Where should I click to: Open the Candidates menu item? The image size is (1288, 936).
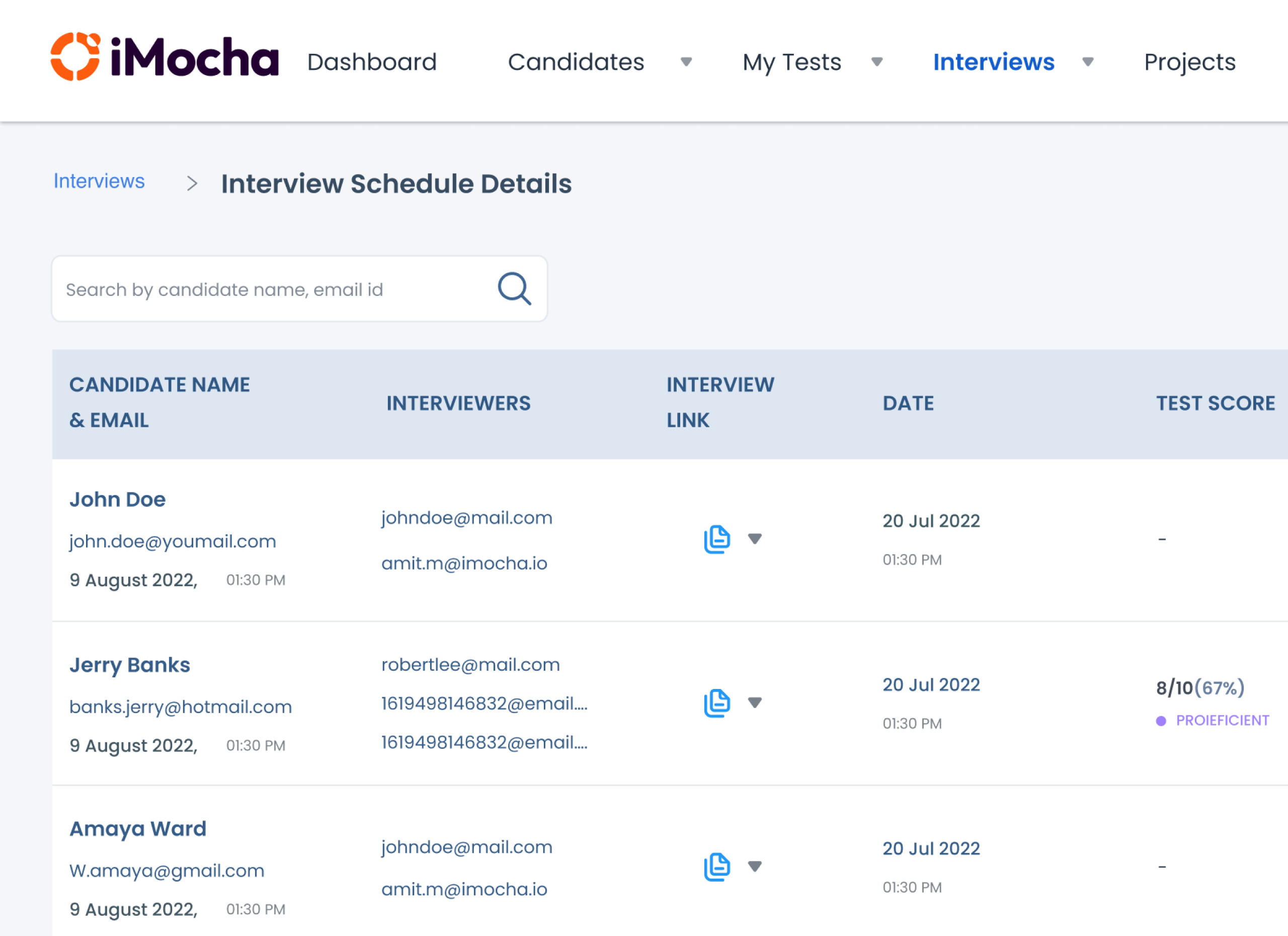click(x=576, y=62)
